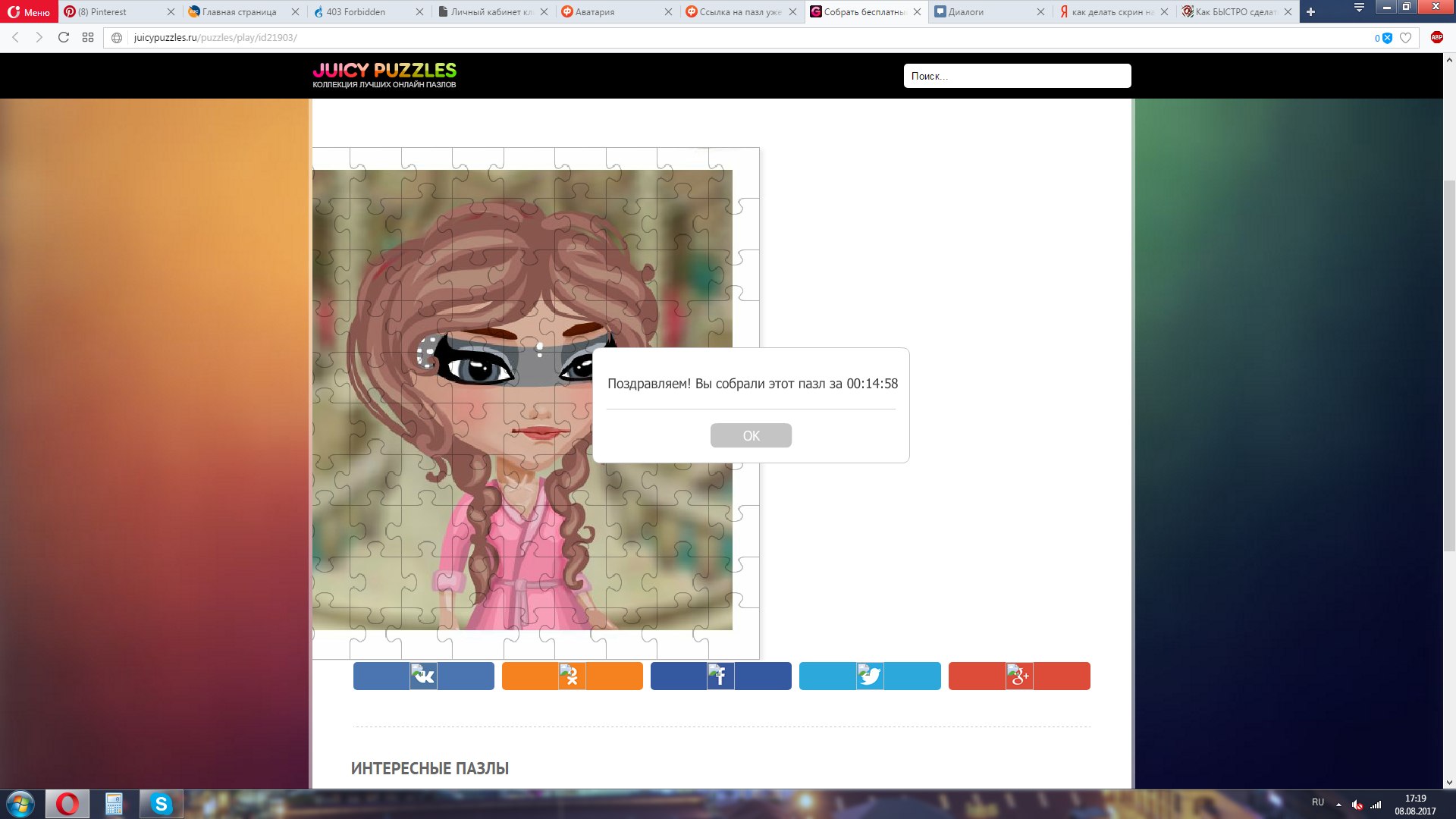Open Calculator from the taskbar
Image resolution: width=1456 pixels, height=819 pixels.
pyautogui.click(x=114, y=804)
